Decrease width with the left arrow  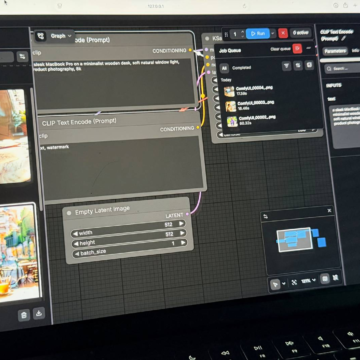(x=76, y=233)
